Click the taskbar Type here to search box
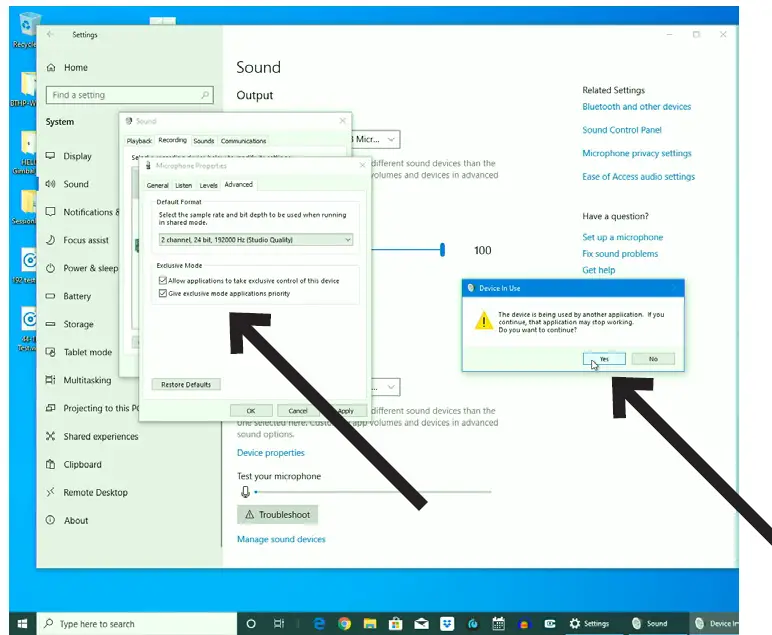 click(137, 624)
